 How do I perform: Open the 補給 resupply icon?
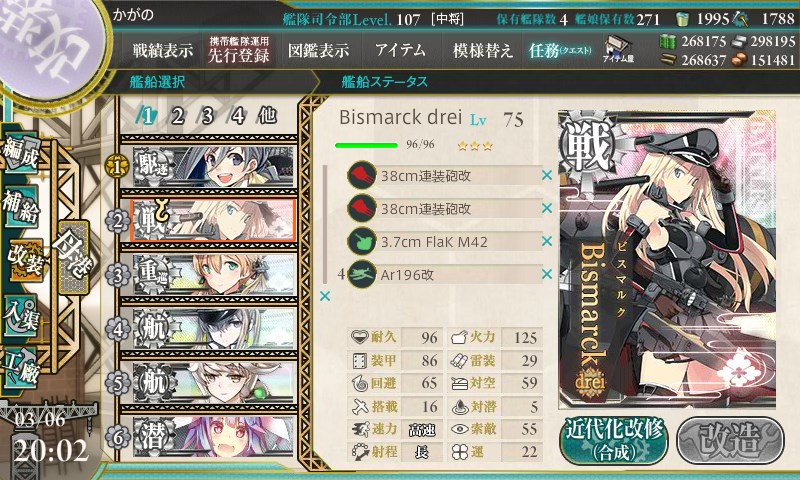pos(20,207)
